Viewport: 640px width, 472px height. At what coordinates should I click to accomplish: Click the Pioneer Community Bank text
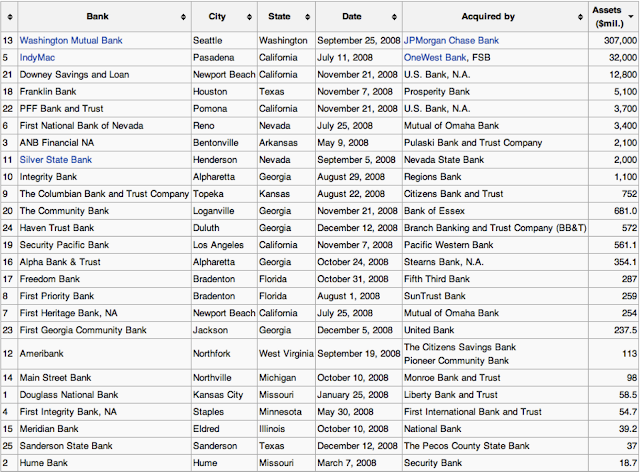click(456, 361)
